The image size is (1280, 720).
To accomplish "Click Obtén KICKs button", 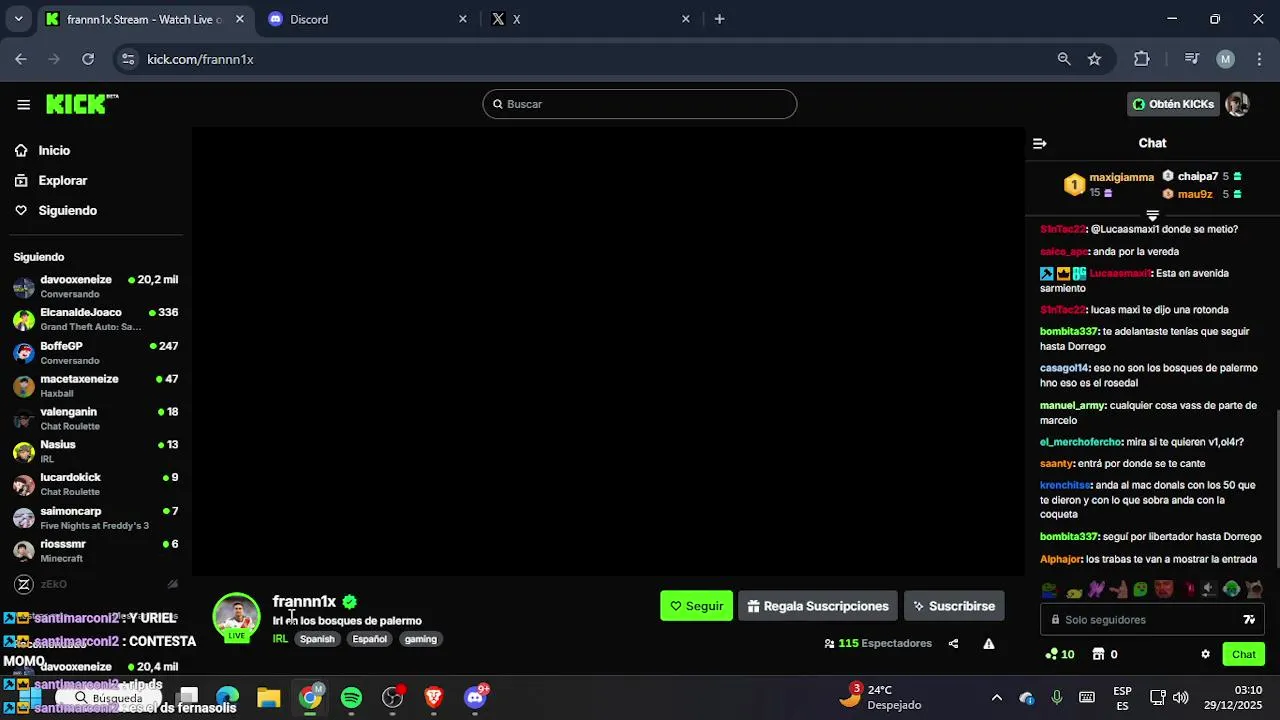I will click(x=1173, y=104).
